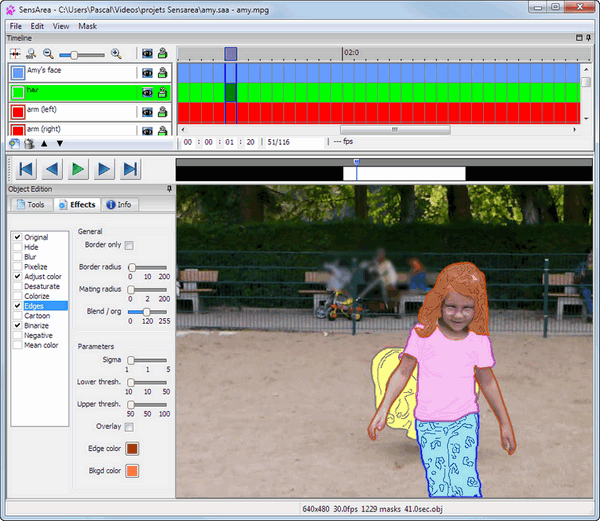Jump to the first frame
The image size is (600, 521).
26,169
